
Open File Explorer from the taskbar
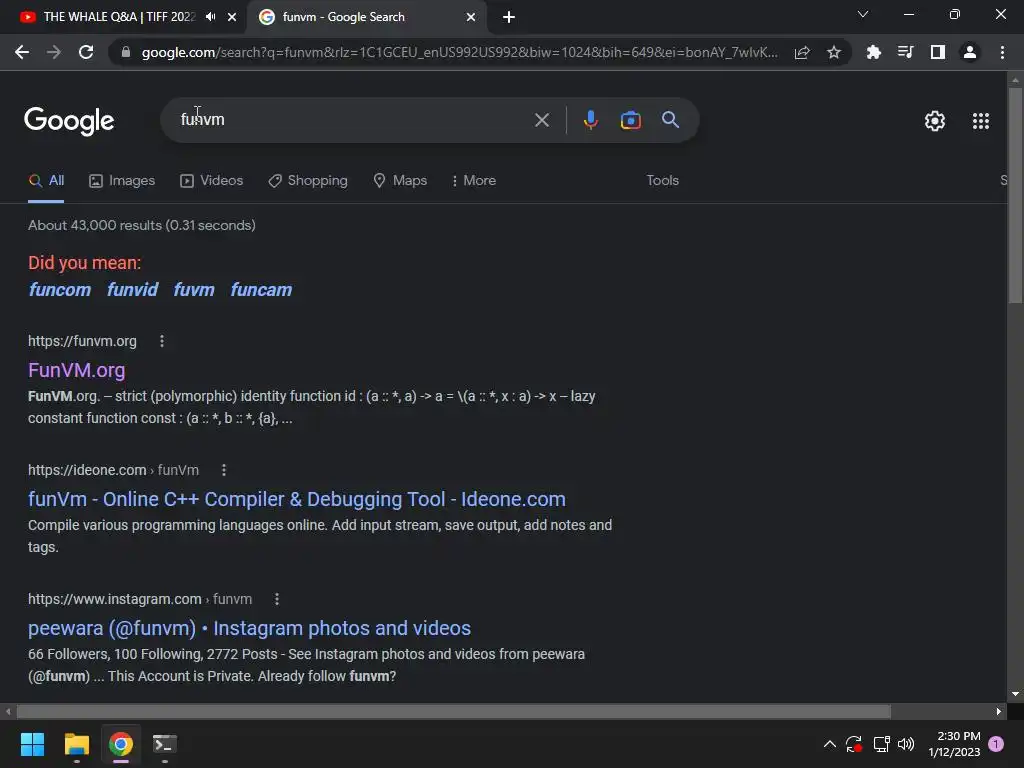76,744
